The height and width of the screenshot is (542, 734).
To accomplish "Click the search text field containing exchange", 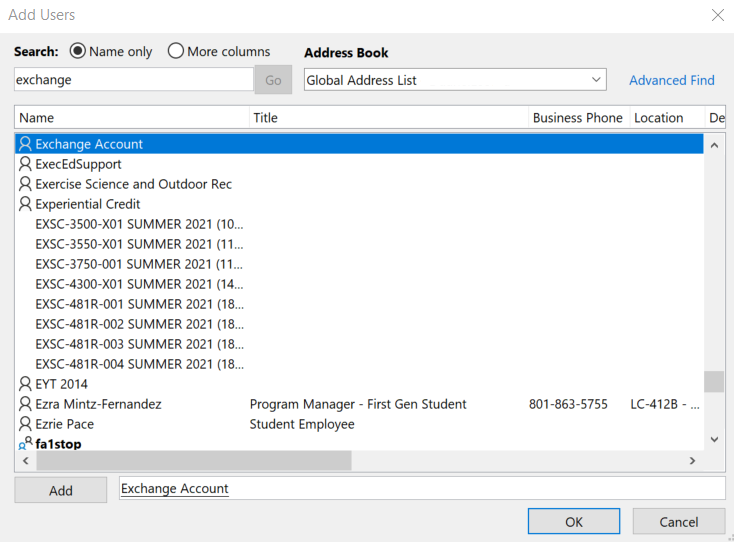I will (x=133, y=80).
